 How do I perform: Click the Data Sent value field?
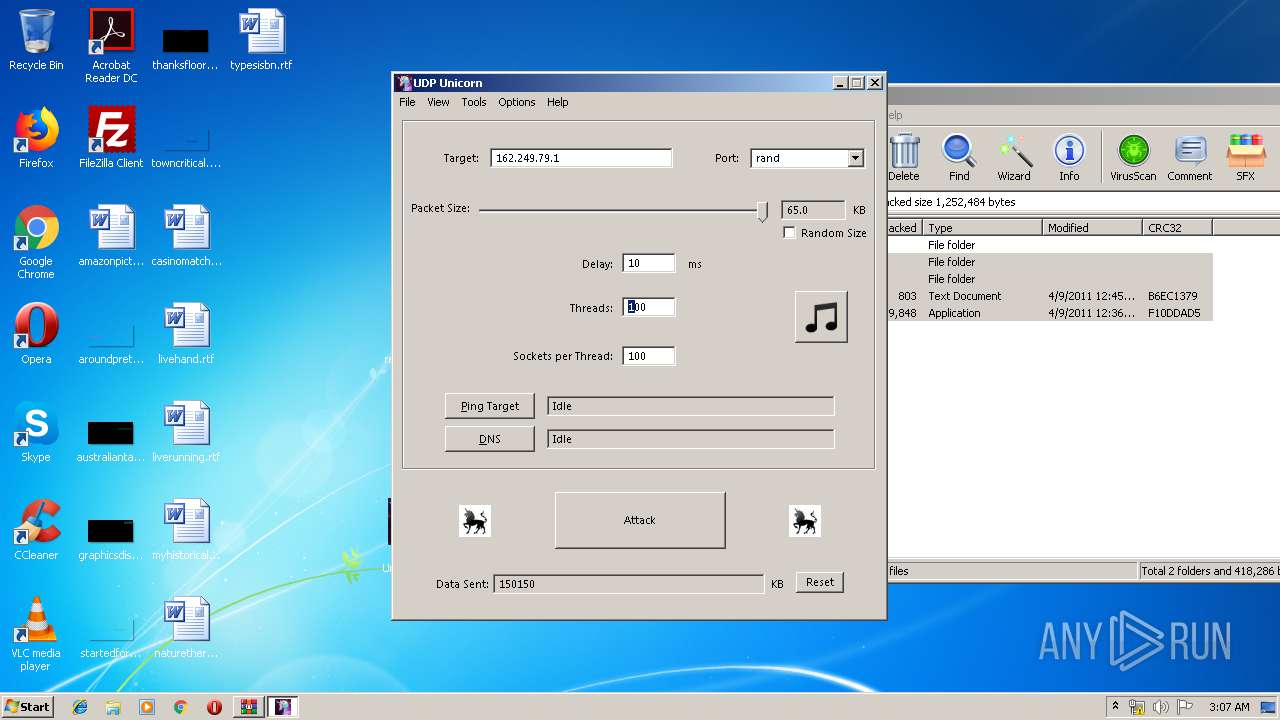629,583
